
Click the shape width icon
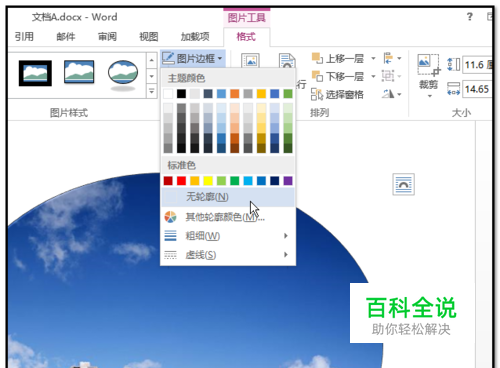(x=454, y=89)
